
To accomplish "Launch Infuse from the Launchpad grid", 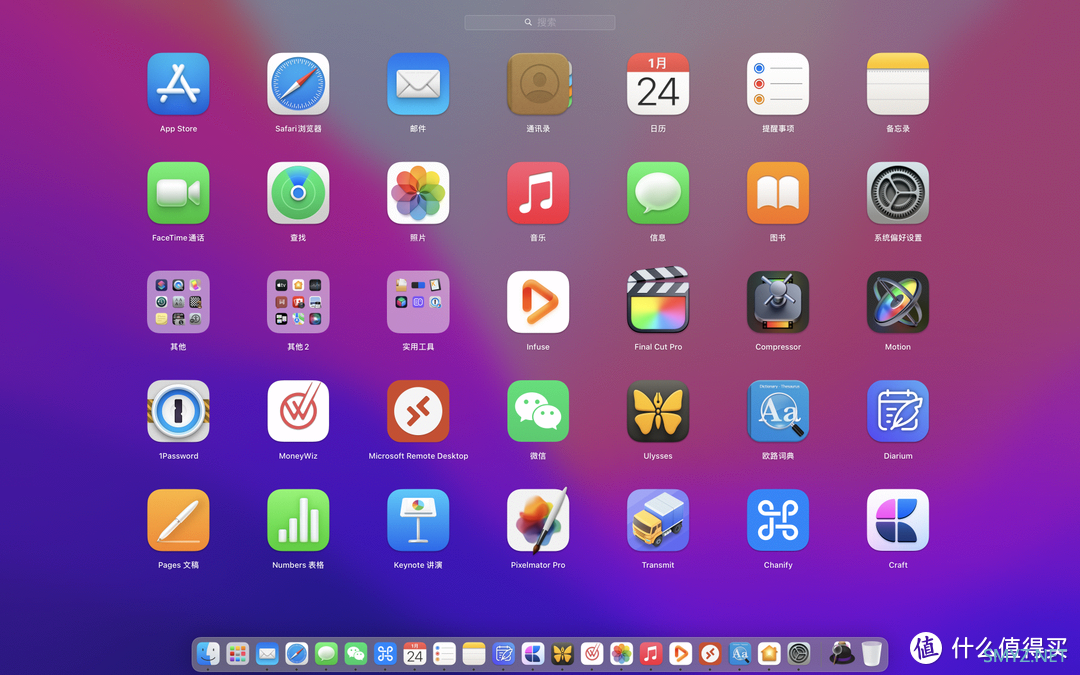I will (538, 302).
